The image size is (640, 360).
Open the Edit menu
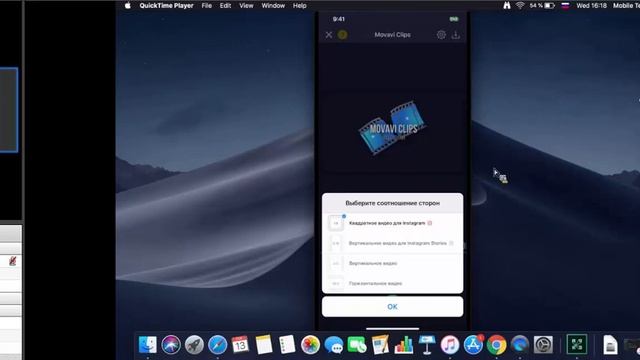tap(225, 6)
